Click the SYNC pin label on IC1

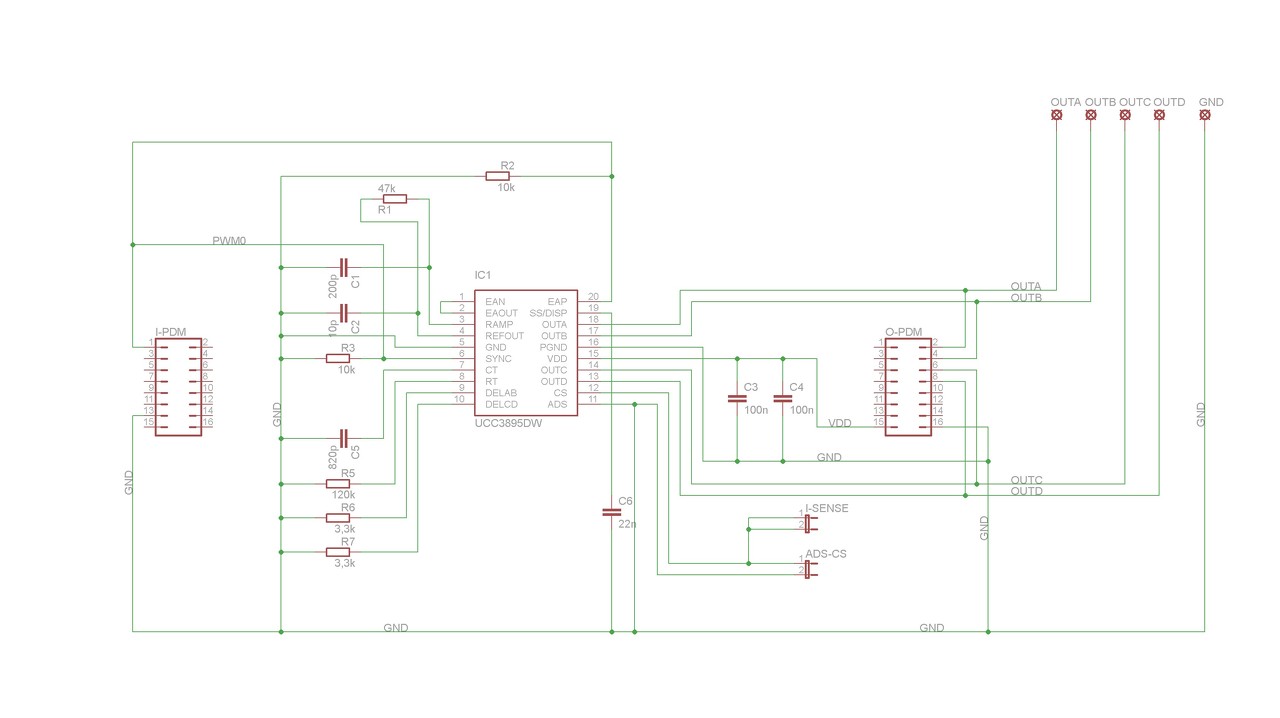tap(498, 358)
